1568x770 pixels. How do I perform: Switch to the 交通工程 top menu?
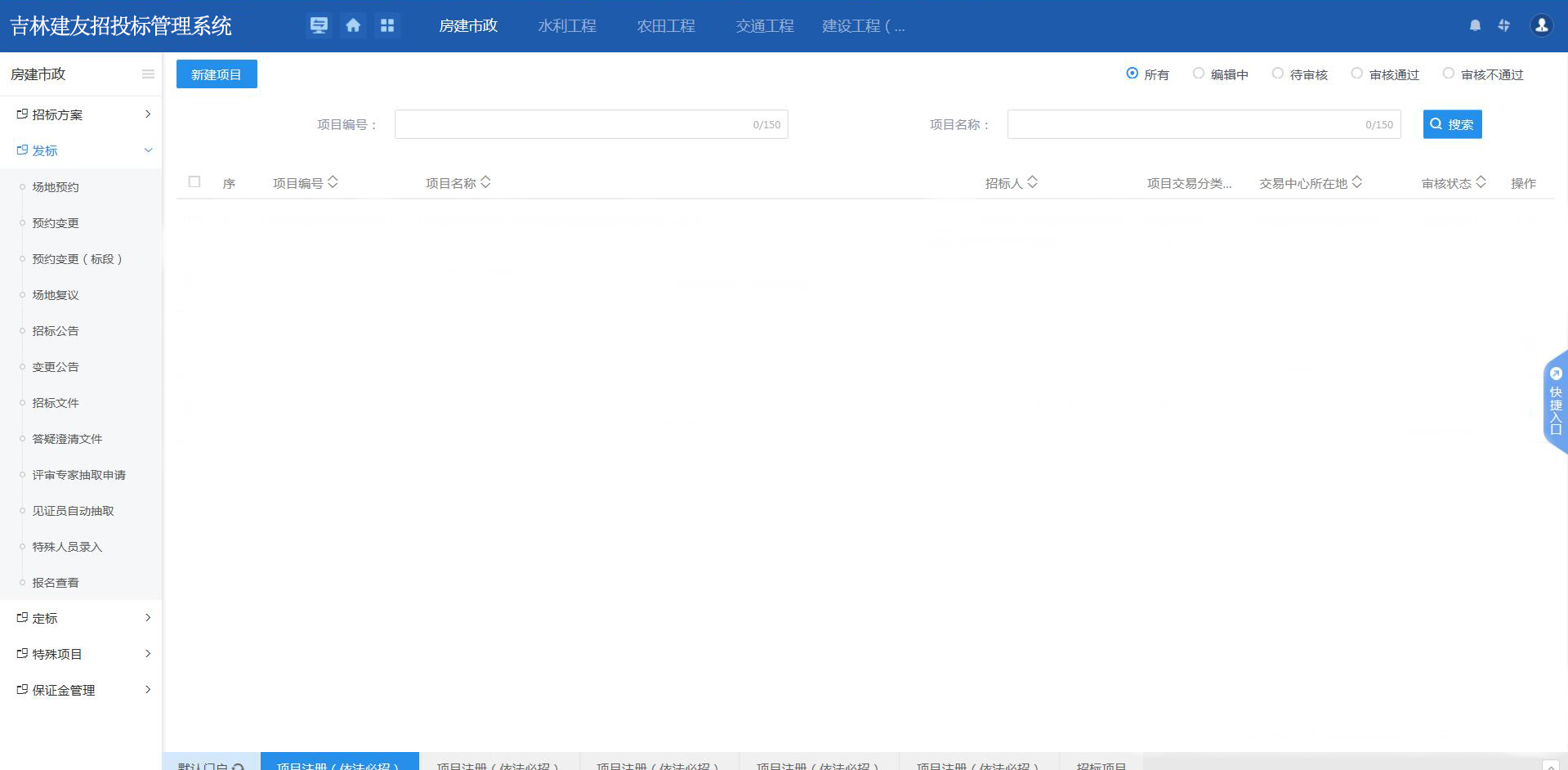coord(765,26)
